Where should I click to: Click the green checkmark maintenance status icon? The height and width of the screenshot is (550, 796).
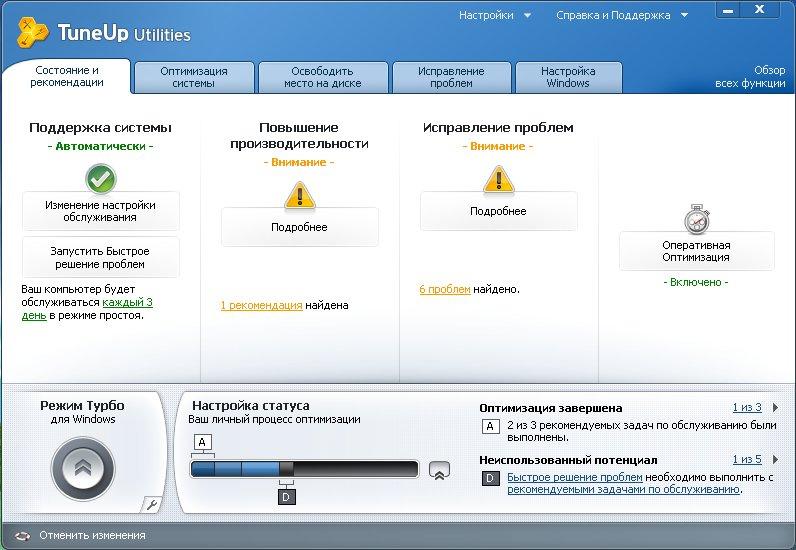[x=100, y=178]
